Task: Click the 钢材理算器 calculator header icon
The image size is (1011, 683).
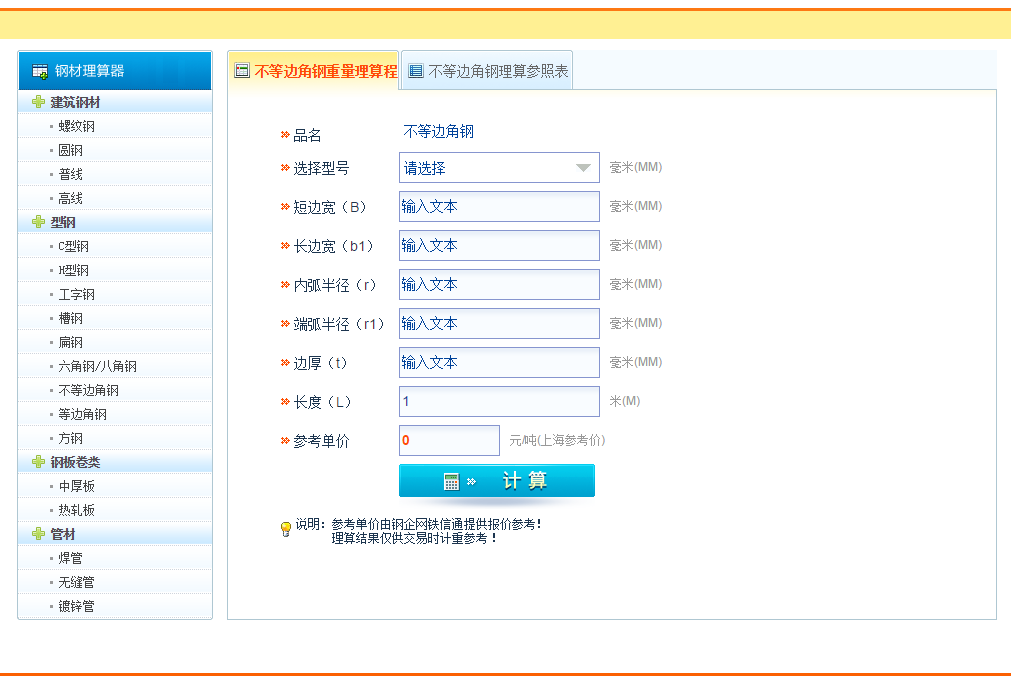Action: point(40,71)
